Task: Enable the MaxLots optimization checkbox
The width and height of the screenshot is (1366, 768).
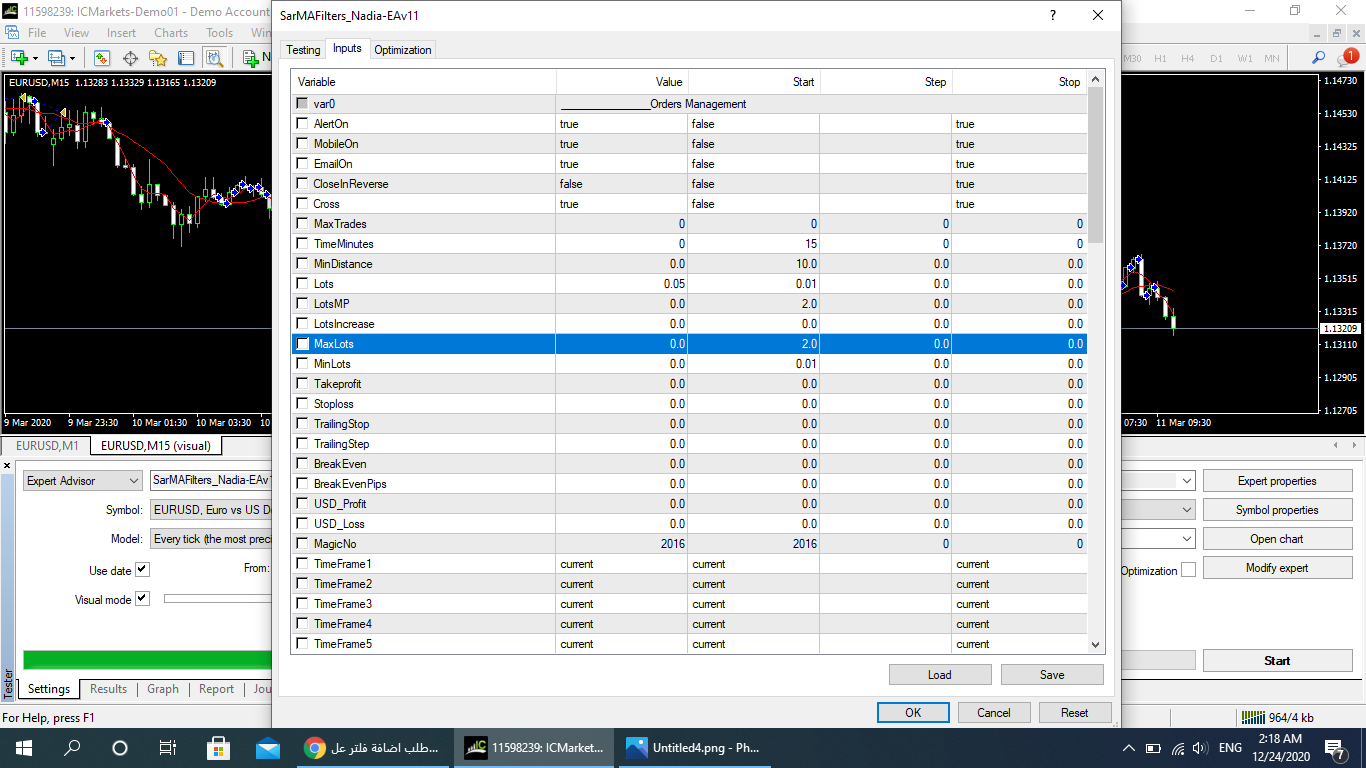Action: pos(303,344)
